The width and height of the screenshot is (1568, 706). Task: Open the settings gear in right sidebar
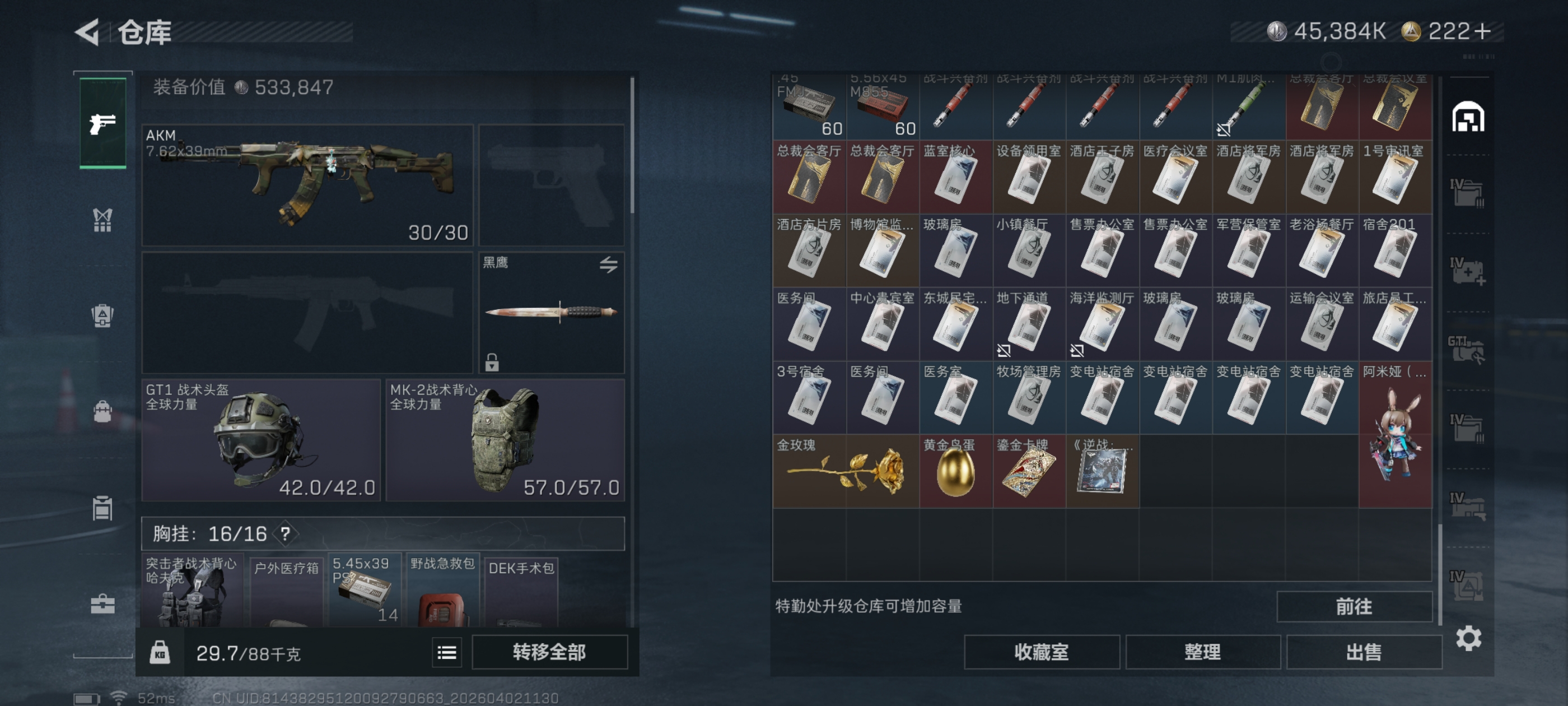pos(1468,638)
